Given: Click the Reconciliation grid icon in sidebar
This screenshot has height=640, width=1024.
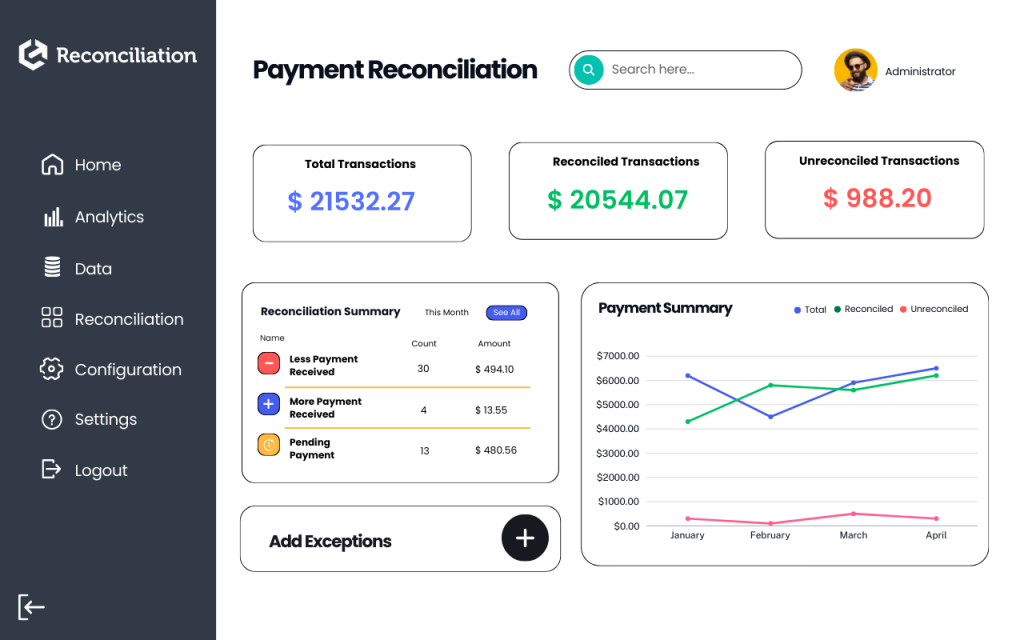Looking at the screenshot, I should [x=51, y=318].
